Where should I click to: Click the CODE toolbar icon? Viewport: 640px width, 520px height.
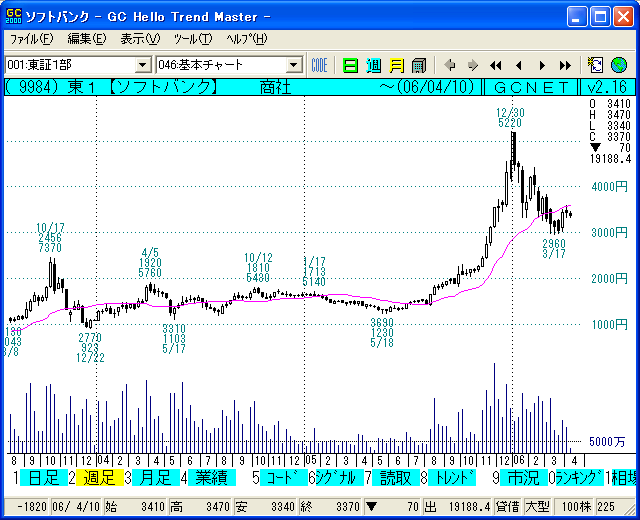[x=319, y=65]
